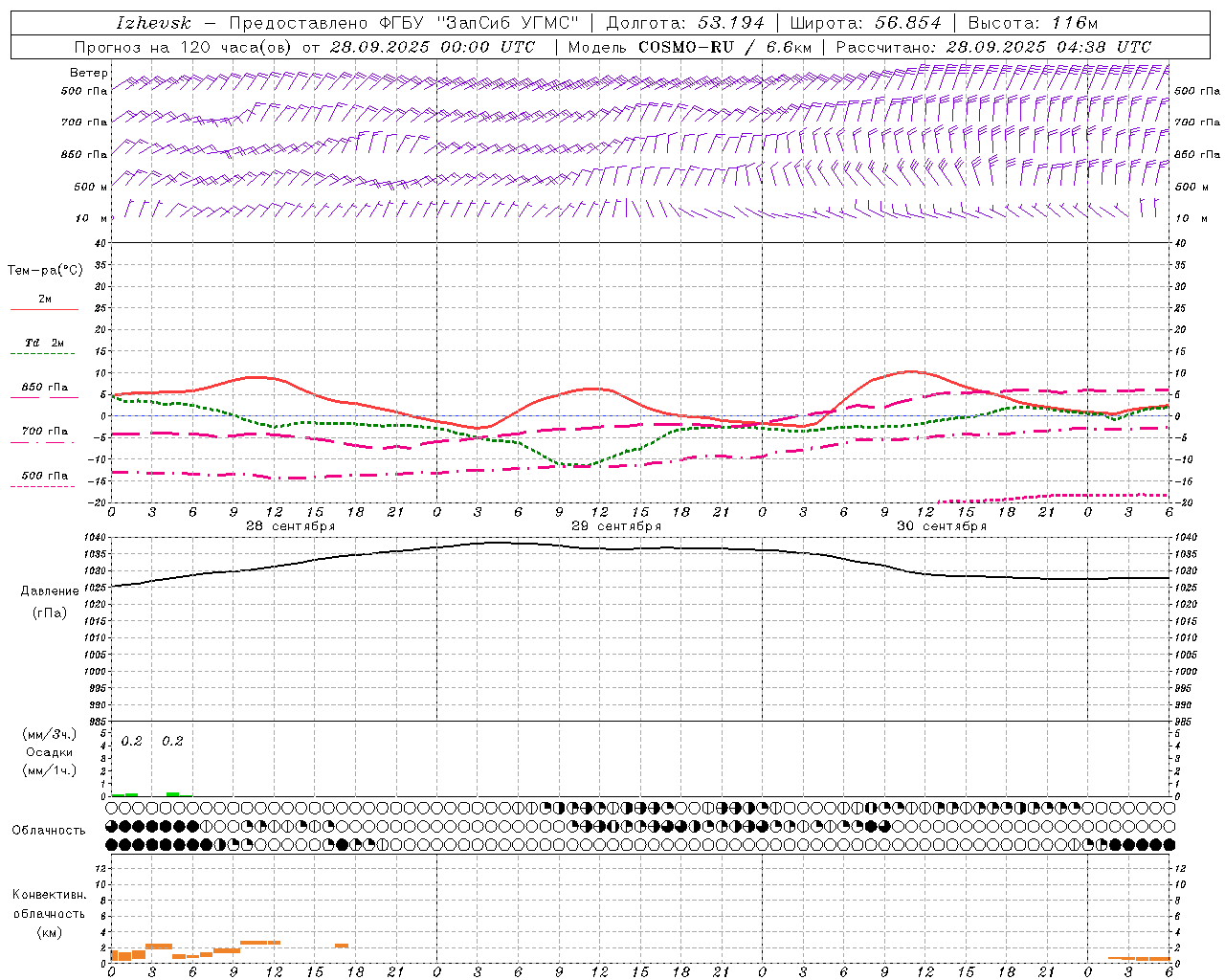Click the 'Ветер' wind section label

[x=89, y=73]
